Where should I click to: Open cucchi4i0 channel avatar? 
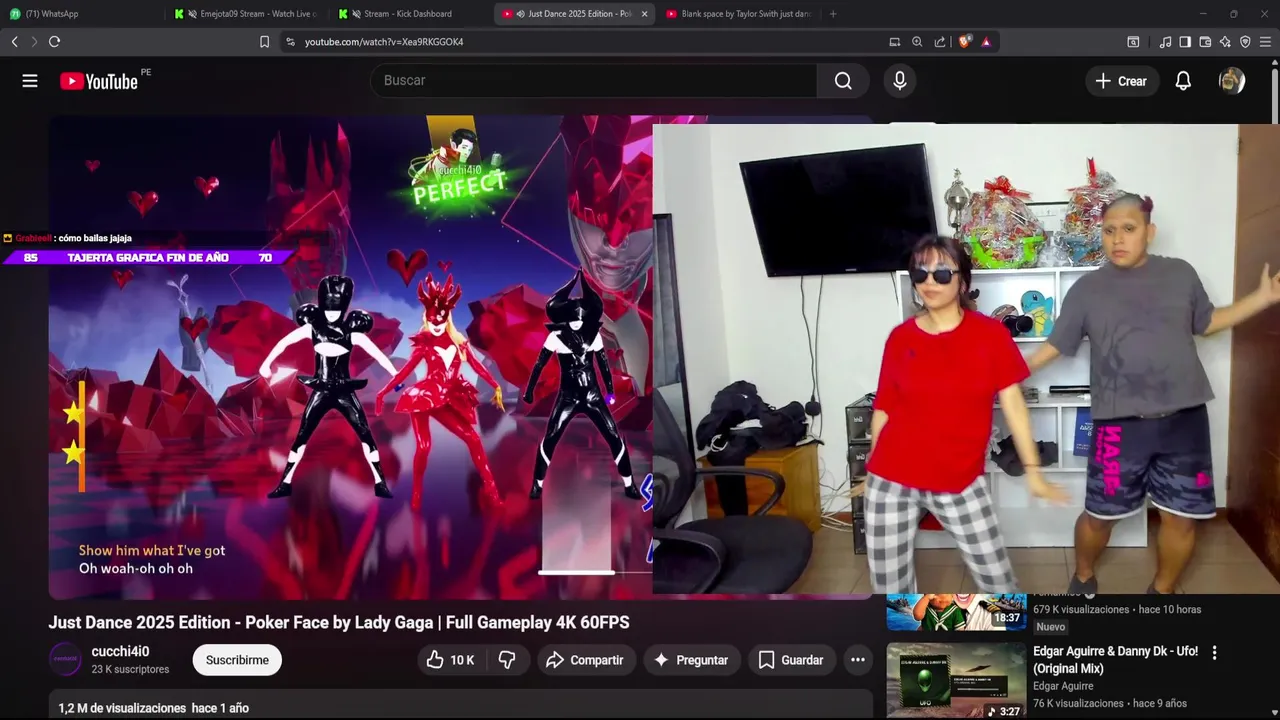[65, 659]
